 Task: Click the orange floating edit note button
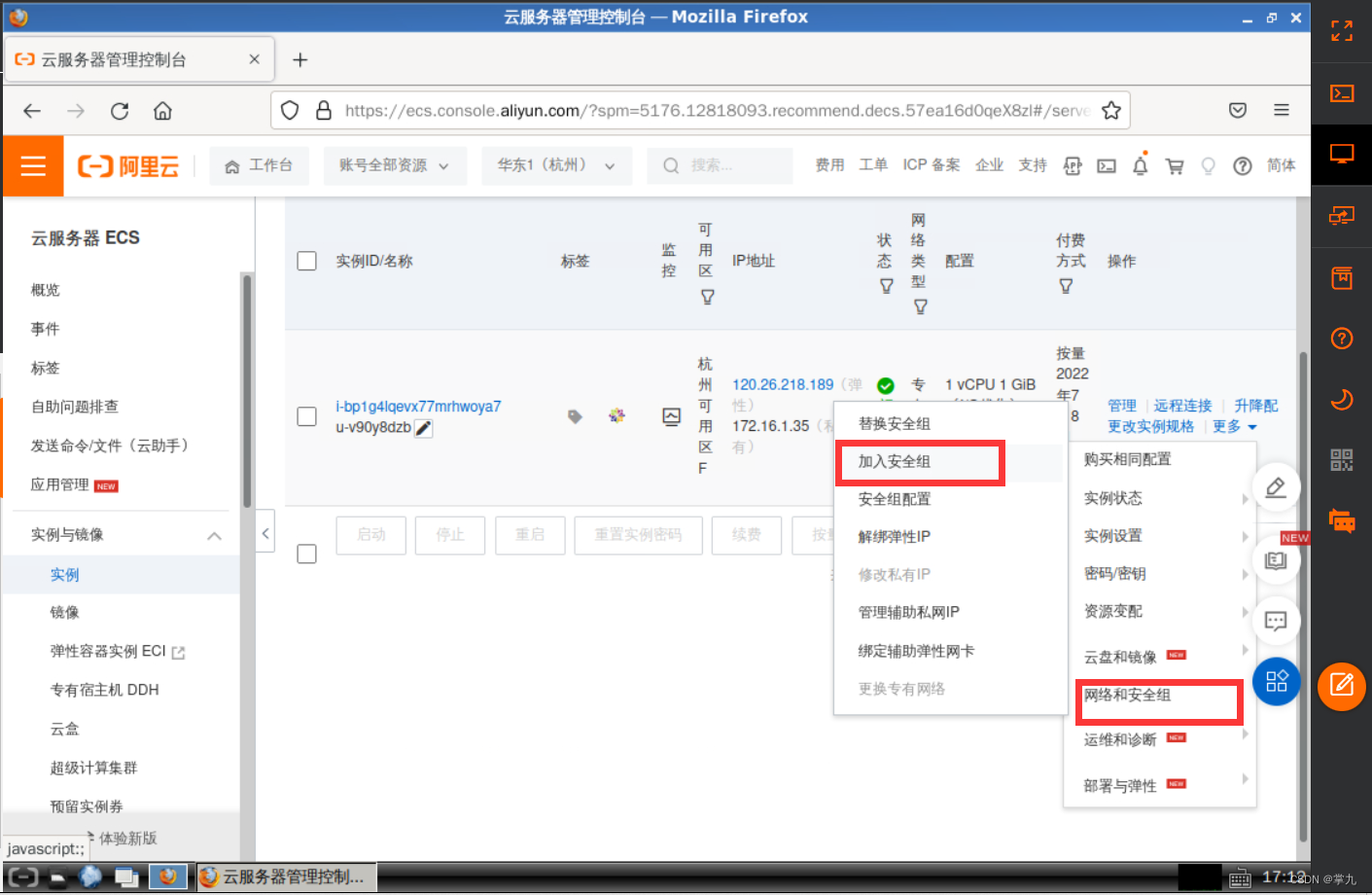click(x=1342, y=686)
